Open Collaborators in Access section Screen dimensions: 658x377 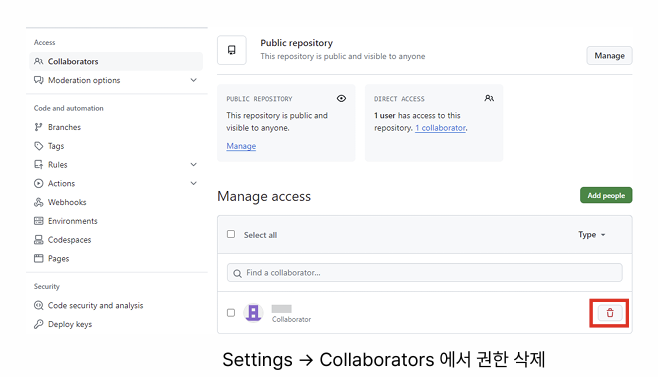point(116,61)
